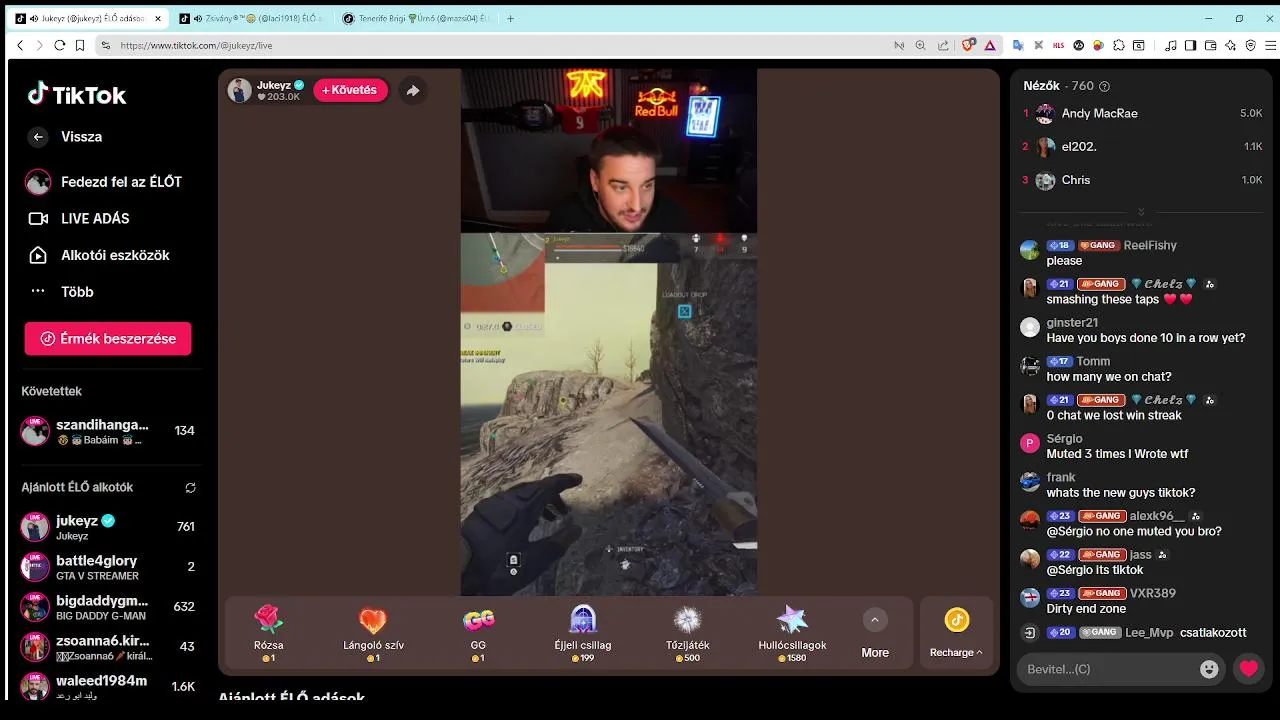Open battle4glory live stream
The width and height of the screenshot is (1280, 720).
(108, 567)
